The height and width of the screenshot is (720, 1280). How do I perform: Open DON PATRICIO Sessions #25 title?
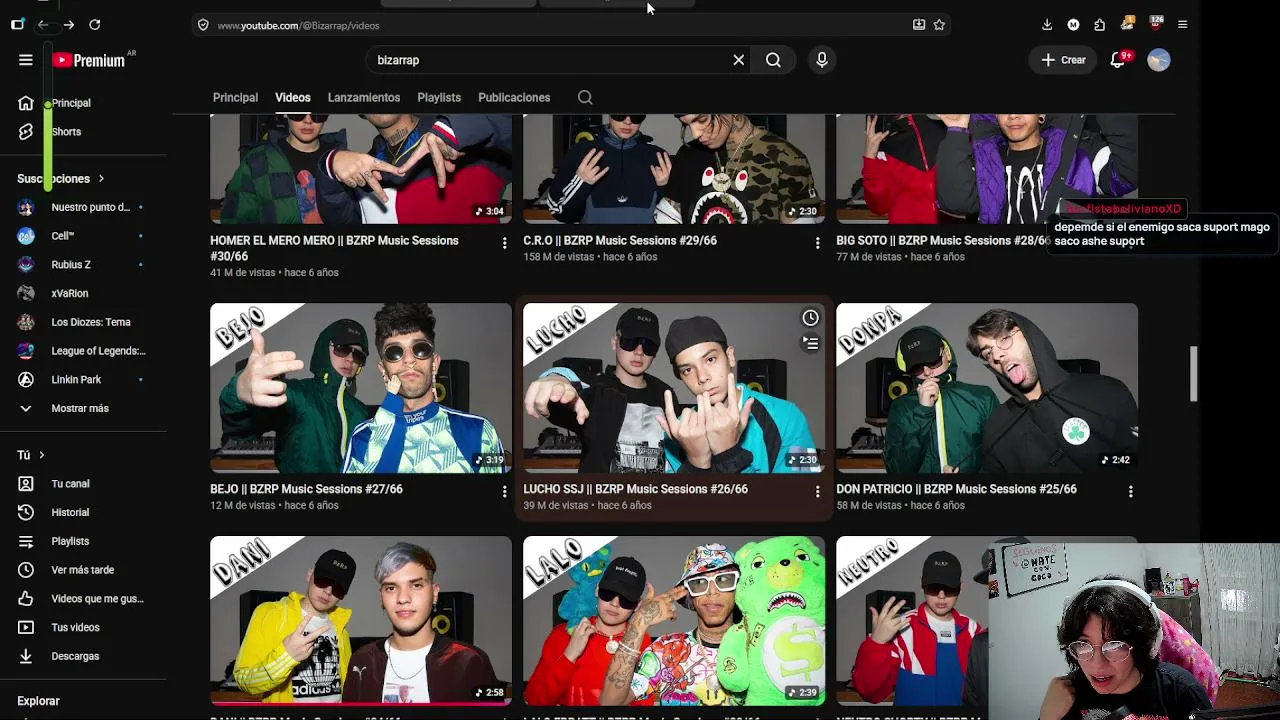tap(956, 489)
